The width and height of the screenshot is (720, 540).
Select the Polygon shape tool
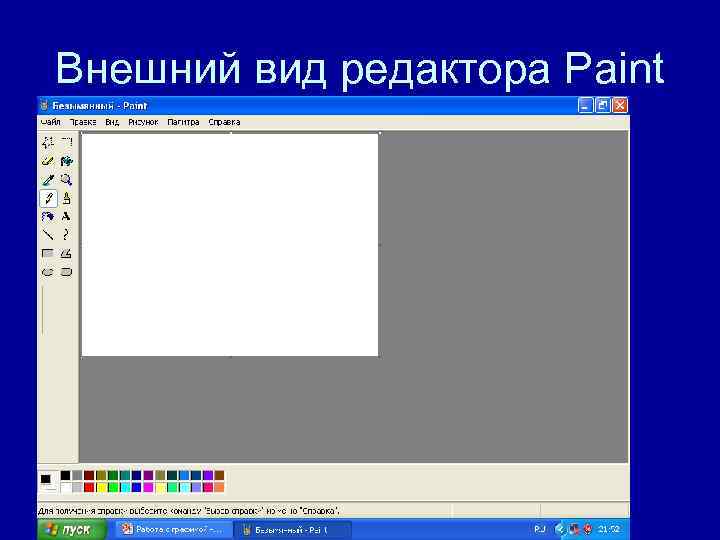[67, 253]
